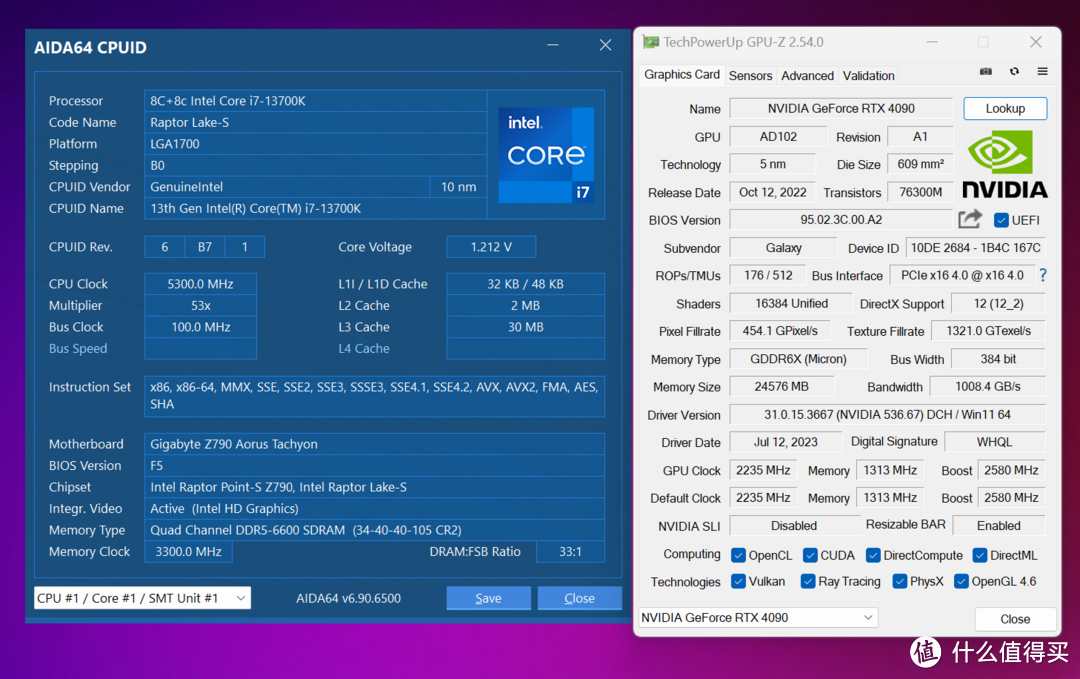Viewport: 1080px width, 679px height.
Task: Switch to the Graphics Card tab
Action: coord(682,74)
